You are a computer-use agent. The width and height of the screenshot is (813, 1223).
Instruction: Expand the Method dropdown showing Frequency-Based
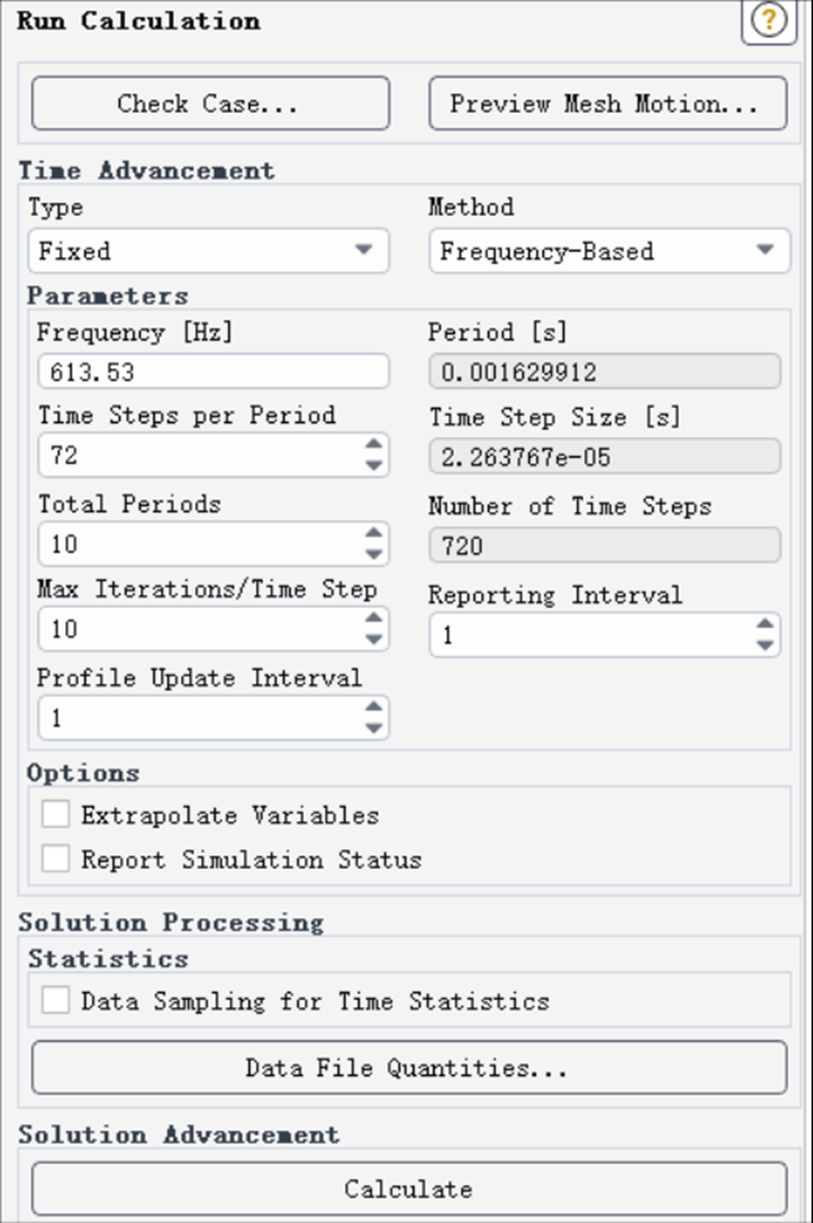tap(609, 250)
